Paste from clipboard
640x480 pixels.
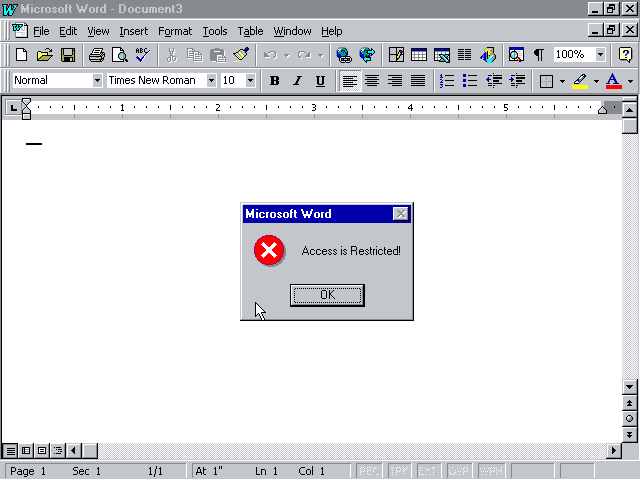tap(218, 55)
